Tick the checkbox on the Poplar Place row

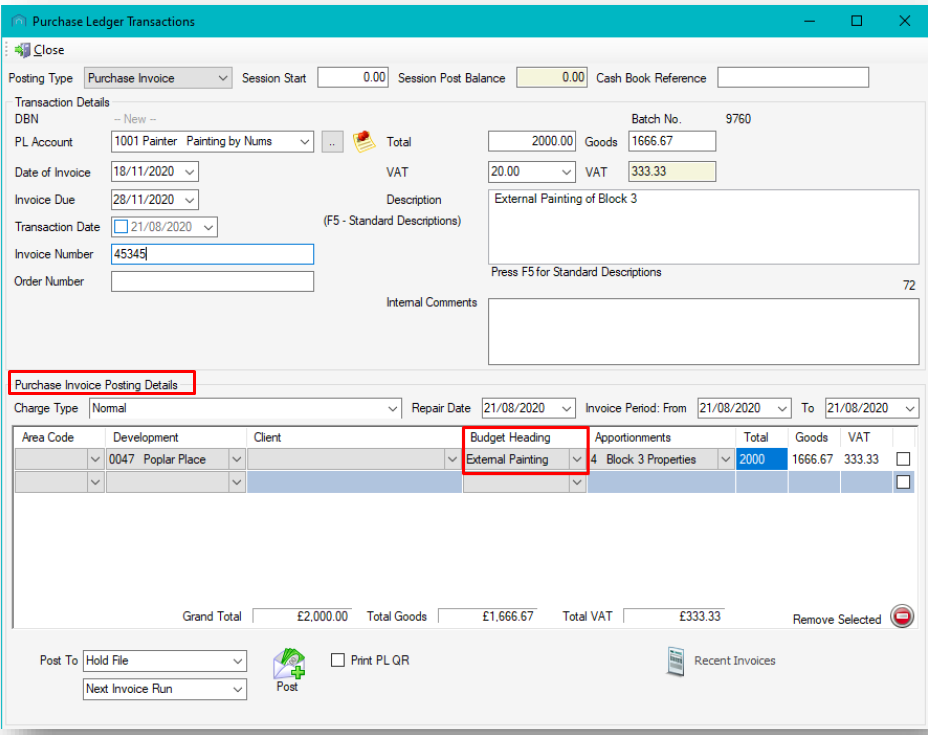pyautogui.click(x=903, y=459)
